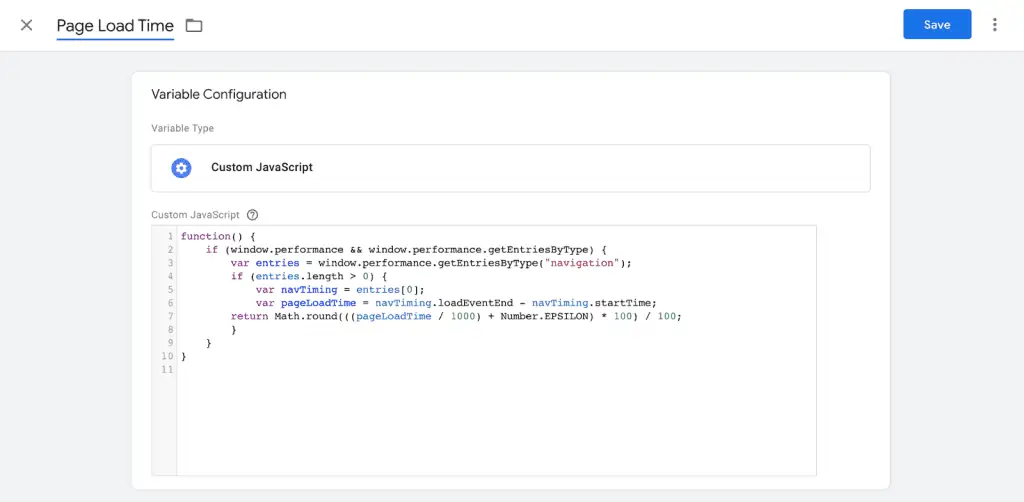Image resolution: width=1024 pixels, height=502 pixels.
Task: Click the 'var entries' code line
Action: [432, 263]
